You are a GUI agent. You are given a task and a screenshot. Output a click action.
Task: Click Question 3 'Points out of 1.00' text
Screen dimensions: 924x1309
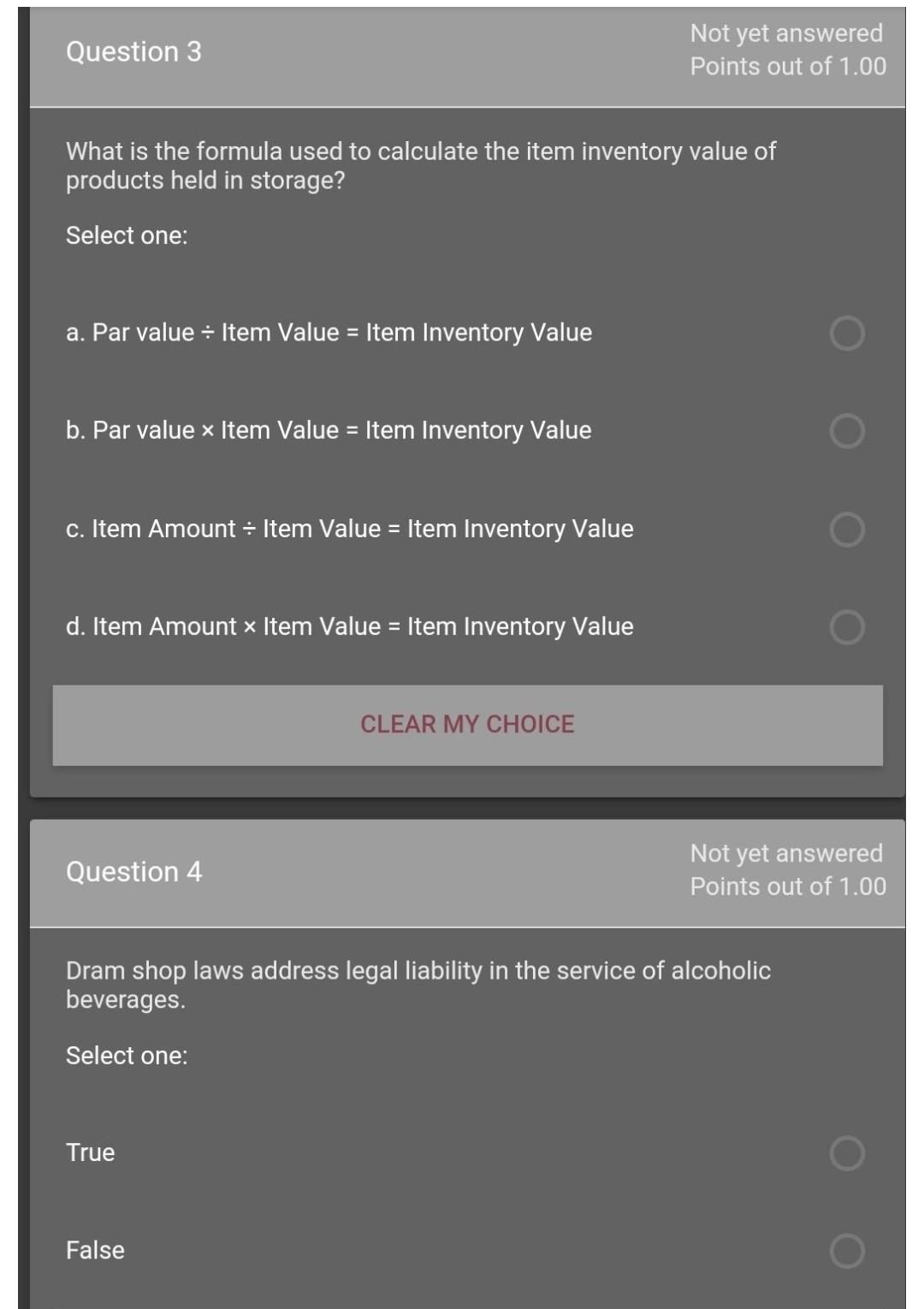[x=788, y=67]
